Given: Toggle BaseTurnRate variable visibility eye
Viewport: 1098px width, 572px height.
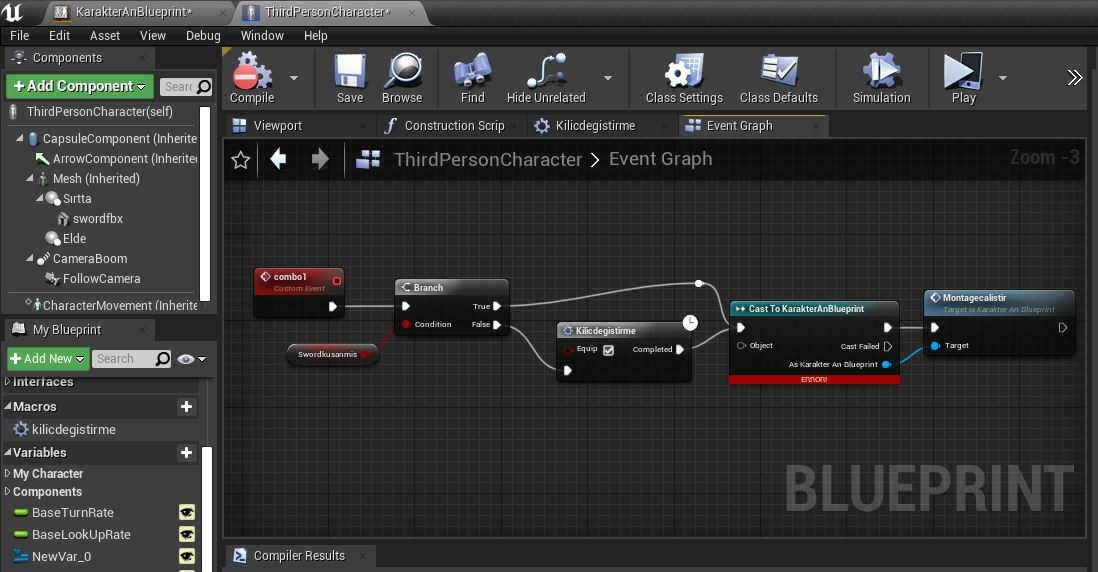Looking at the screenshot, I should [186, 512].
